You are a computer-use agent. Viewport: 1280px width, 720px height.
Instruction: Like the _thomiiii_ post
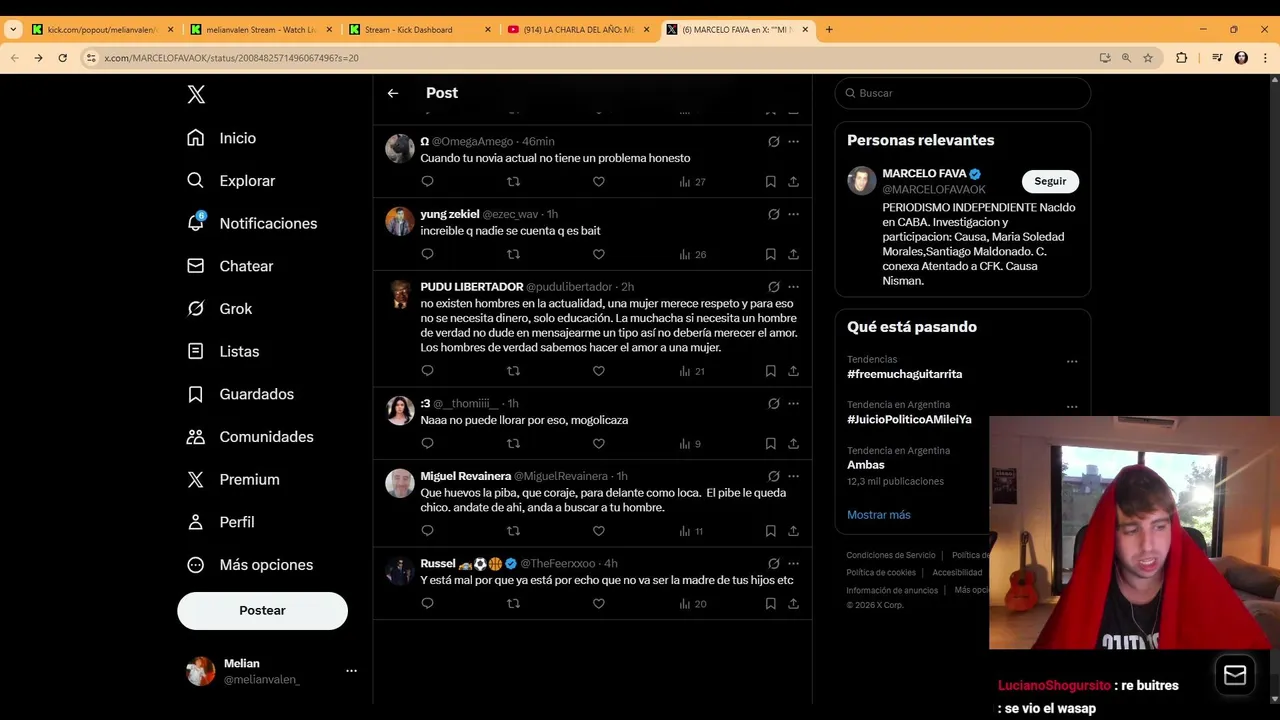click(599, 443)
